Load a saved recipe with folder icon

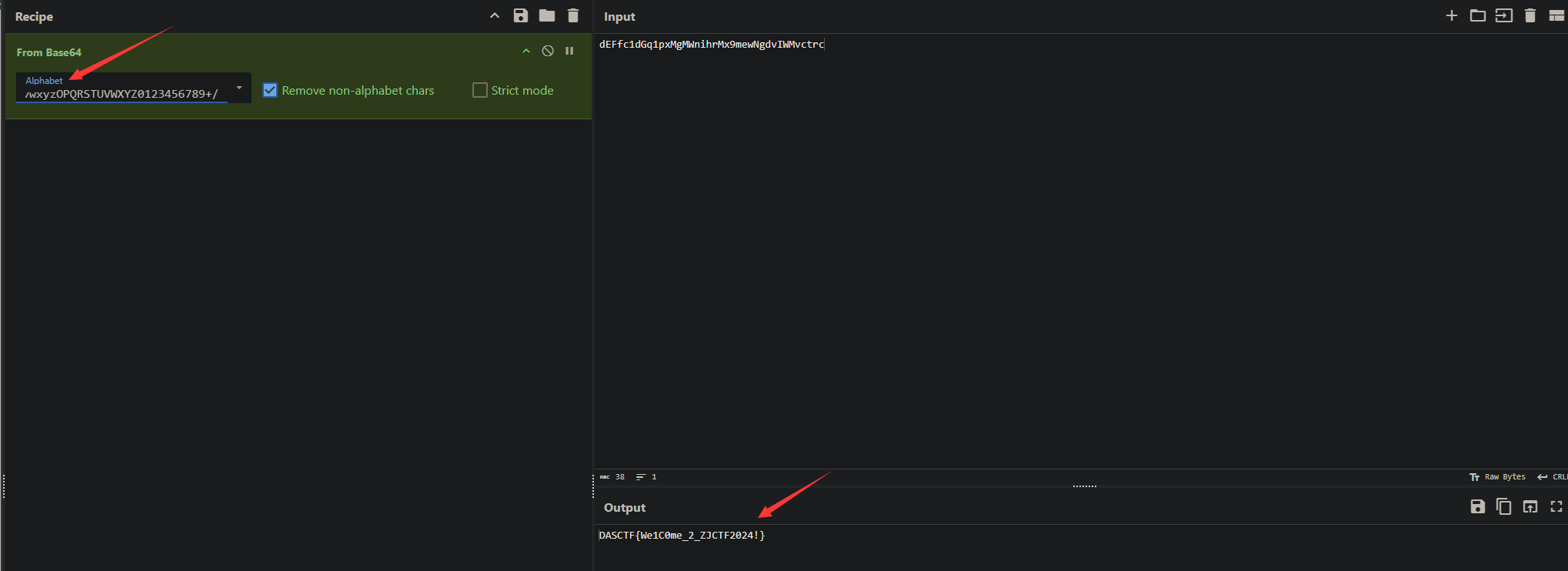(547, 15)
